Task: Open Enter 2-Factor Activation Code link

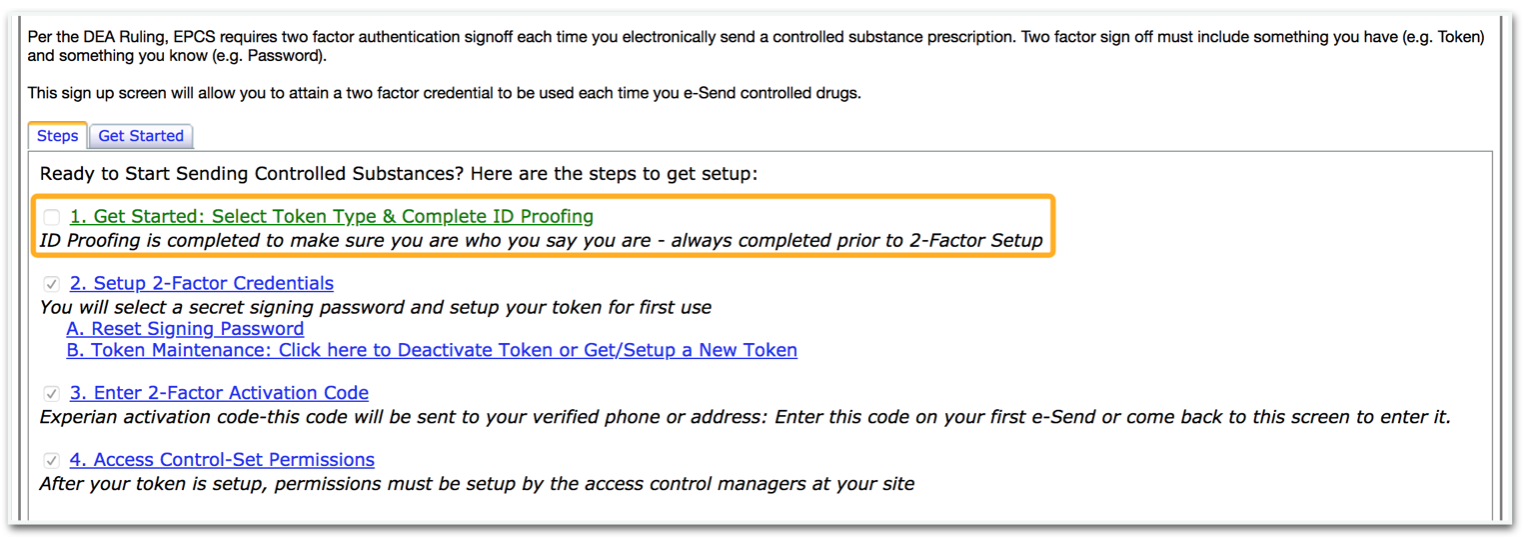Action: coord(219,393)
